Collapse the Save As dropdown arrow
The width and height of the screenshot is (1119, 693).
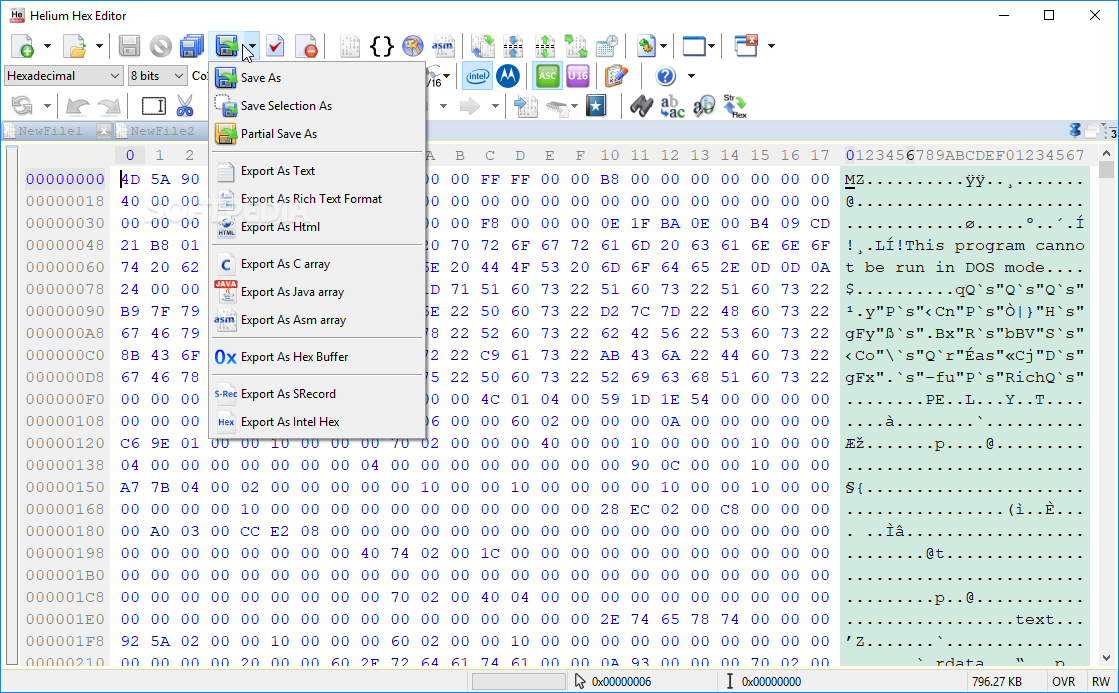[251, 46]
